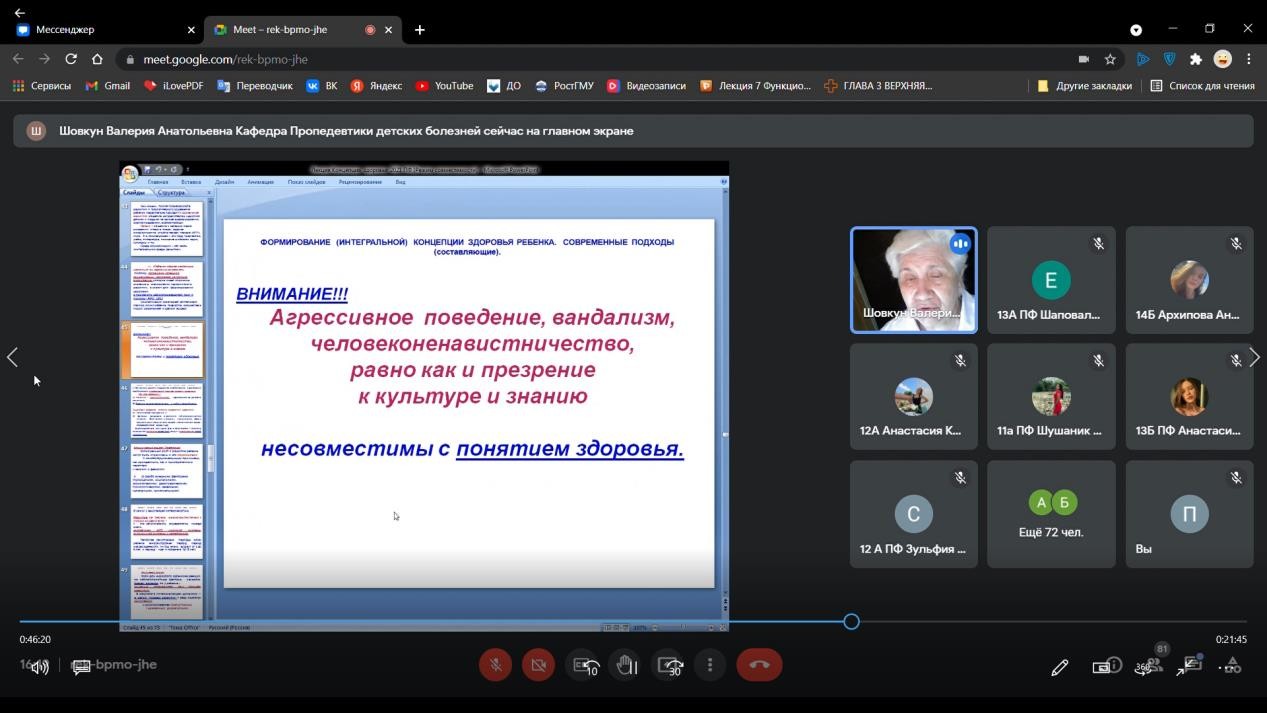Open the Extensions puzzle icon

(x=1195, y=59)
